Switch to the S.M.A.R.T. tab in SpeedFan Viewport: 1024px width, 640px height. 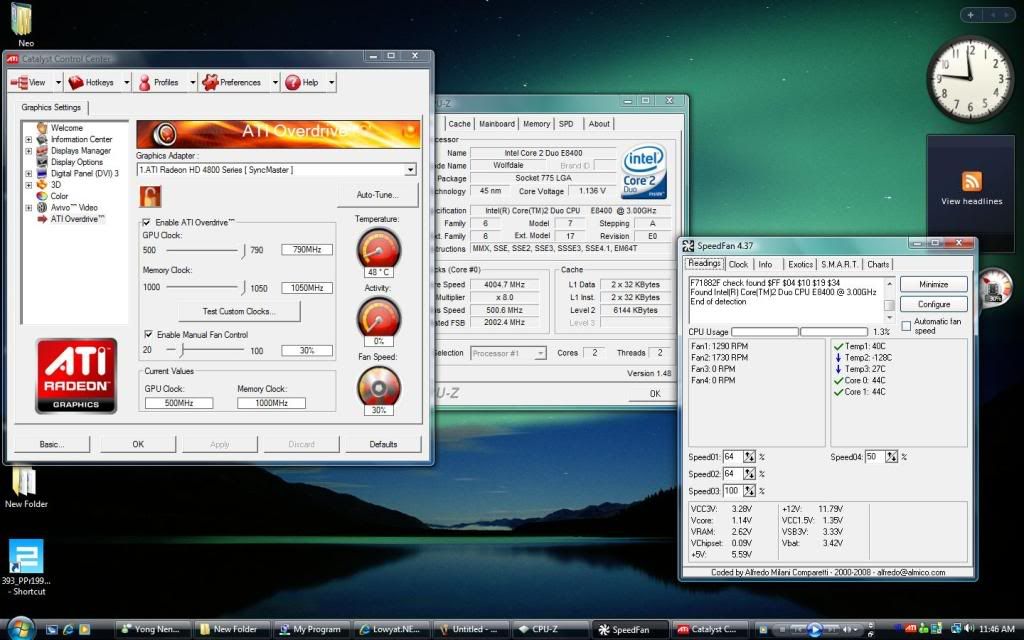[840, 264]
